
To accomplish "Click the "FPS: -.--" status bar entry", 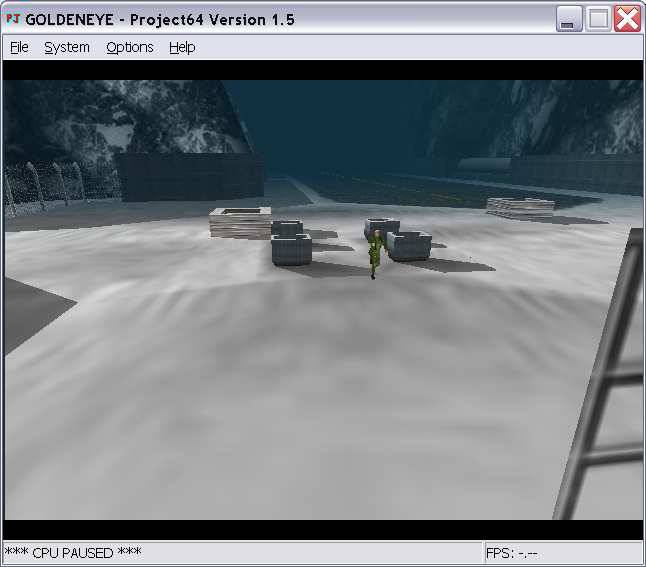I will [511, 553].
